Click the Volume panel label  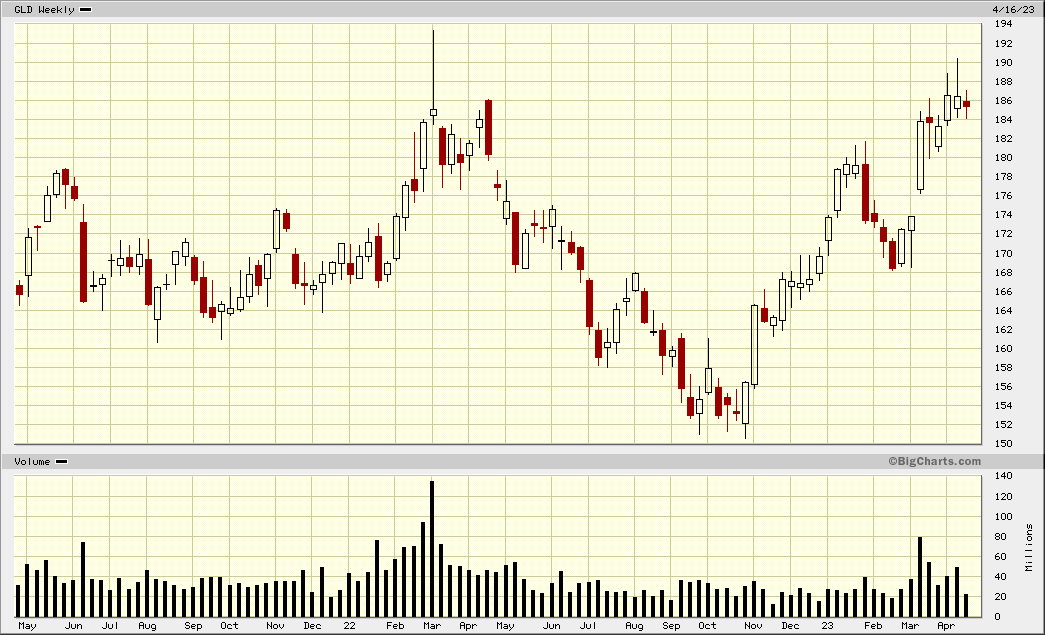[x=32, y=461]
